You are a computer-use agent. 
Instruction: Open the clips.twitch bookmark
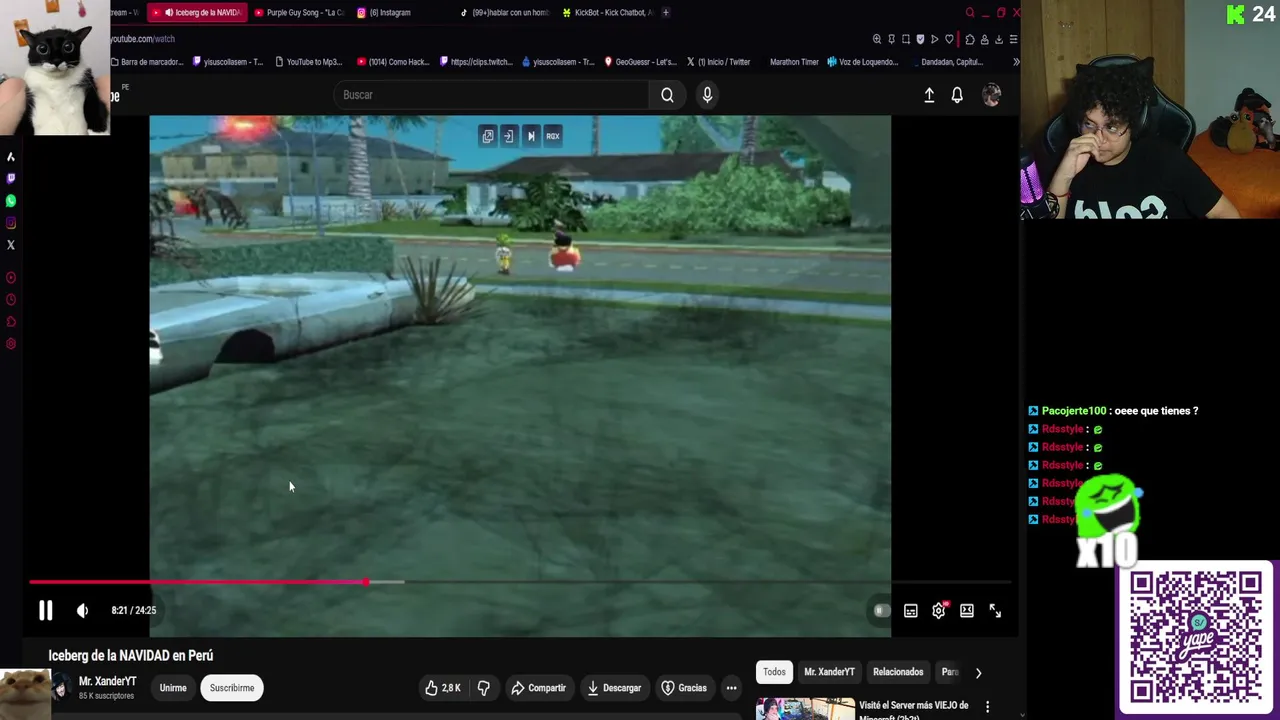(475, 62)
